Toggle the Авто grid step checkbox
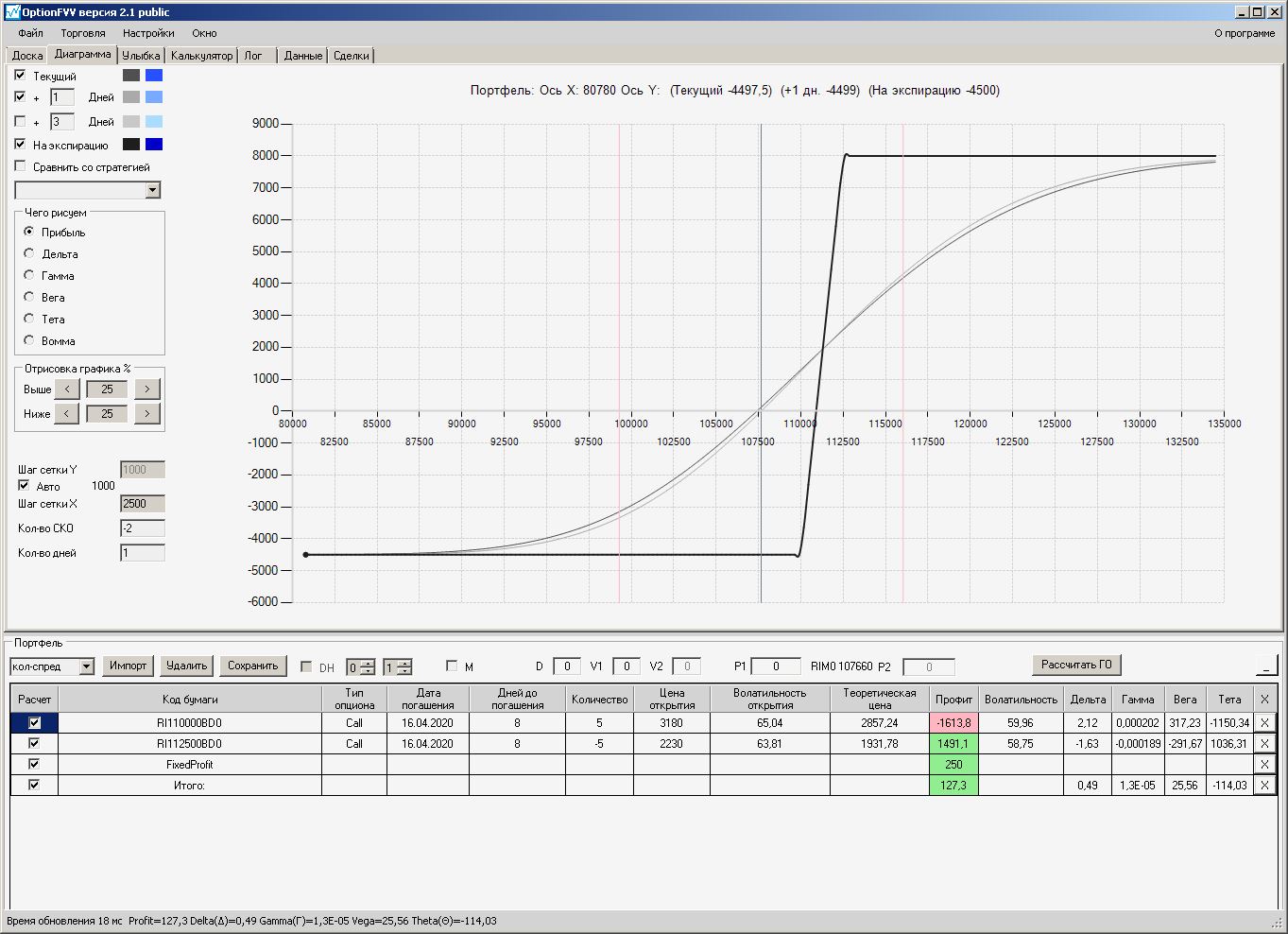 [25, 486]
